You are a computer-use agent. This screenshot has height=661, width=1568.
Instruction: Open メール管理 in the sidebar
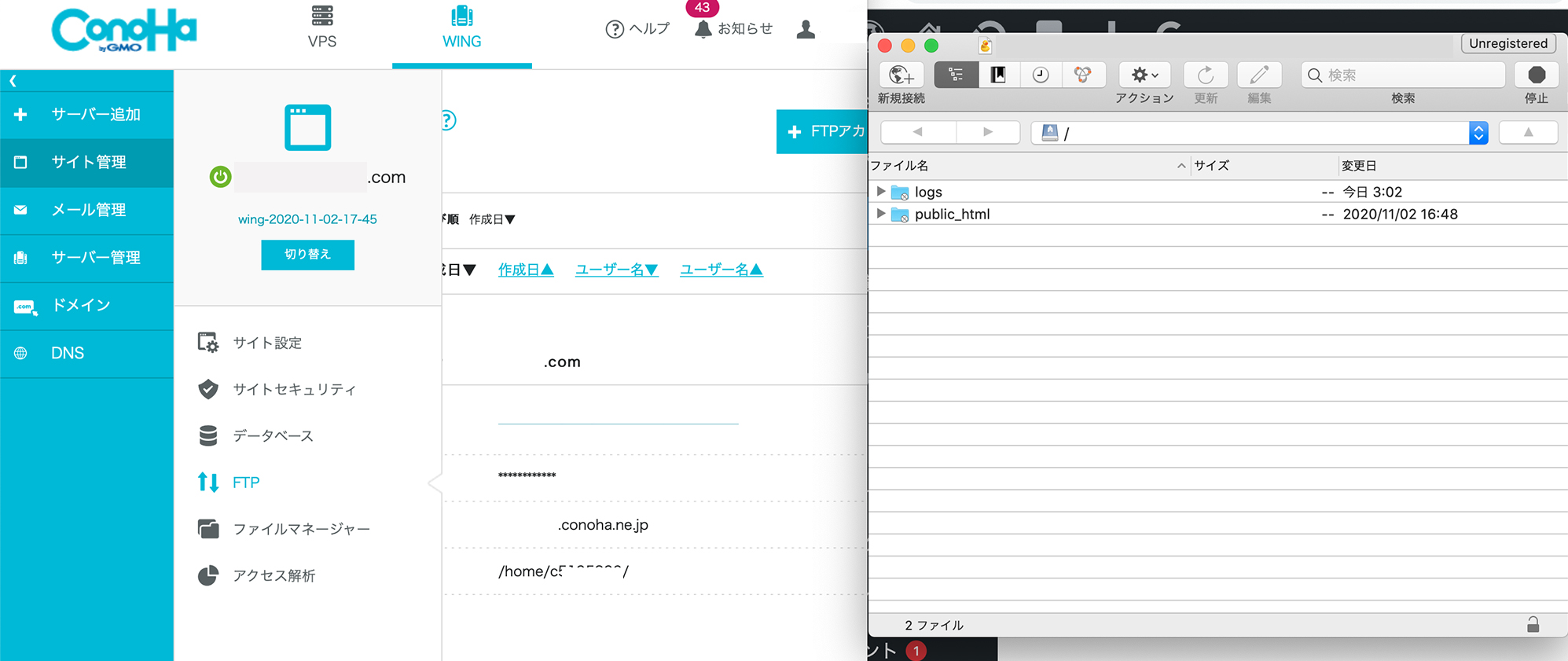tap(86, 210)
